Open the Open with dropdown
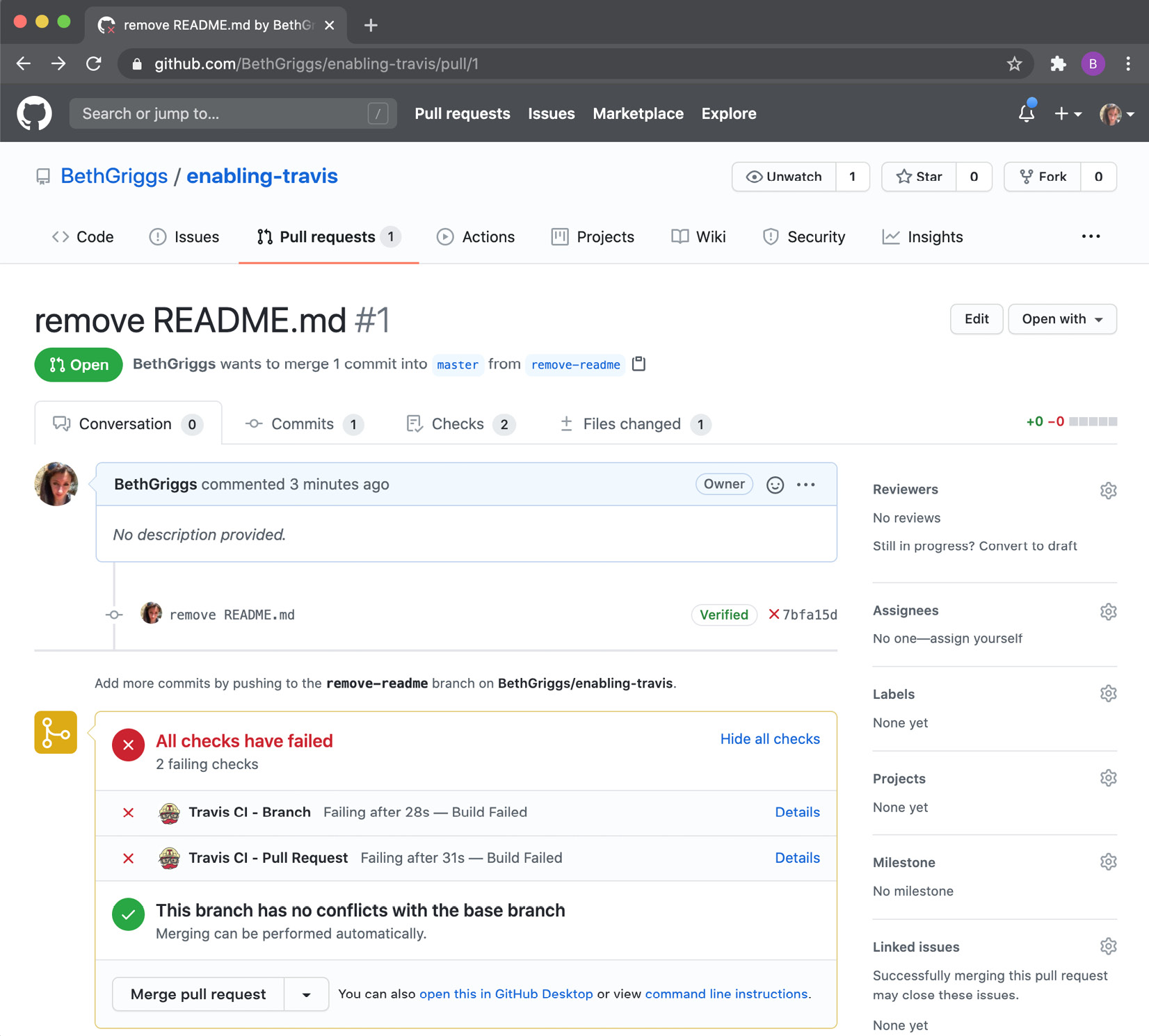 [1061, 319]
